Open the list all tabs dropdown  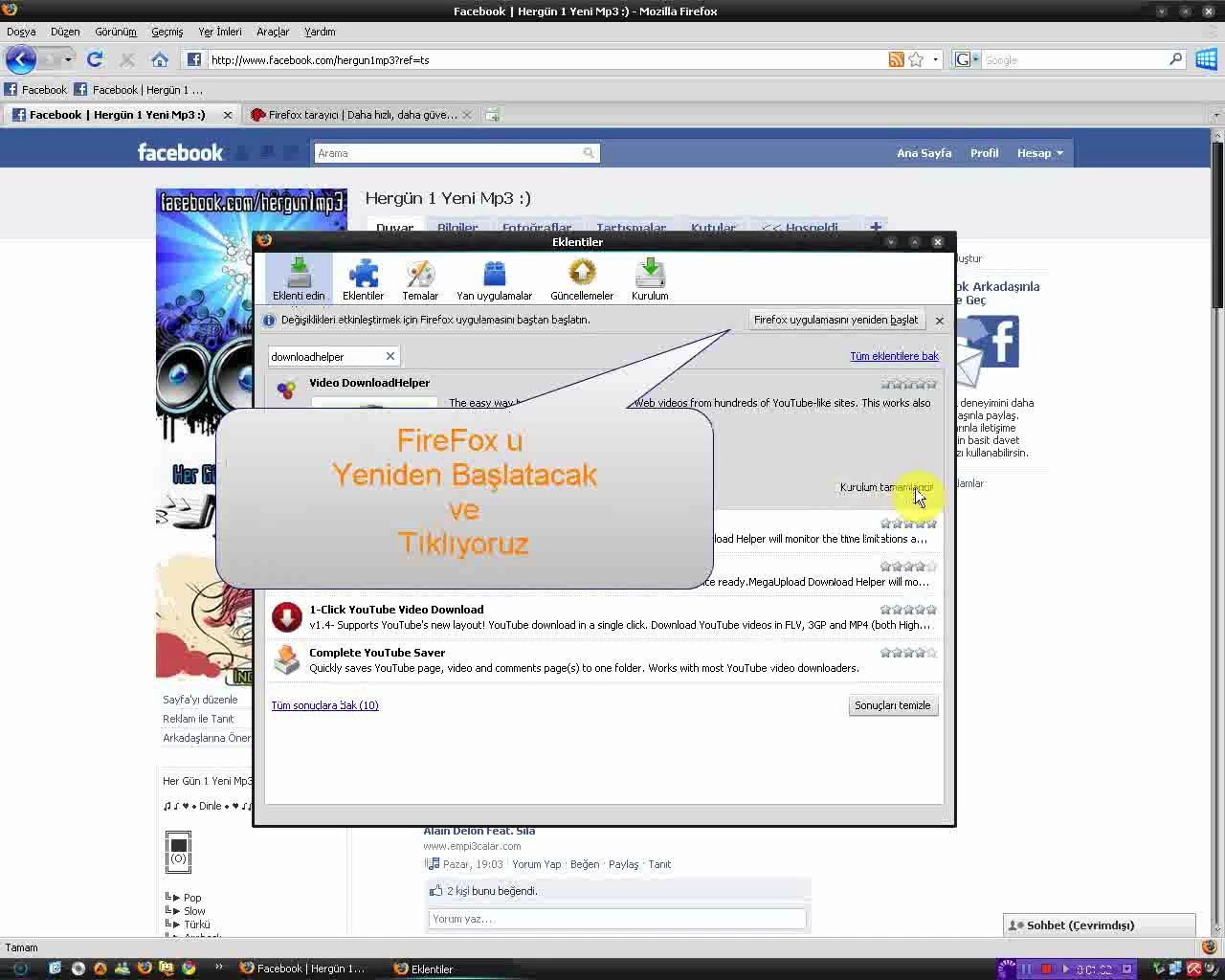pos(1216,115)
